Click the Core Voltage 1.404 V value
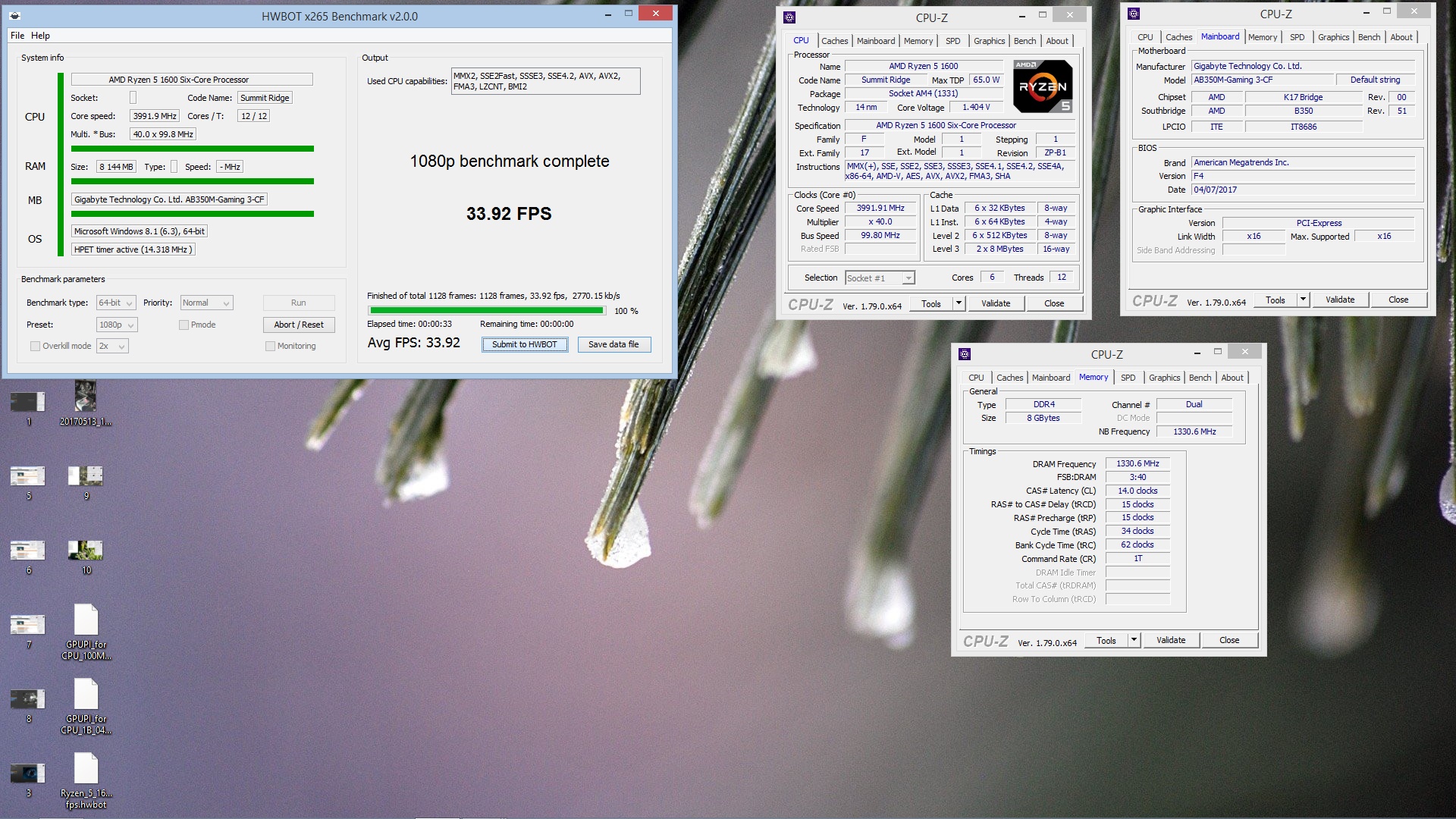The width and height of the screenshot is (1456, 819). click(x=976, y=108)
